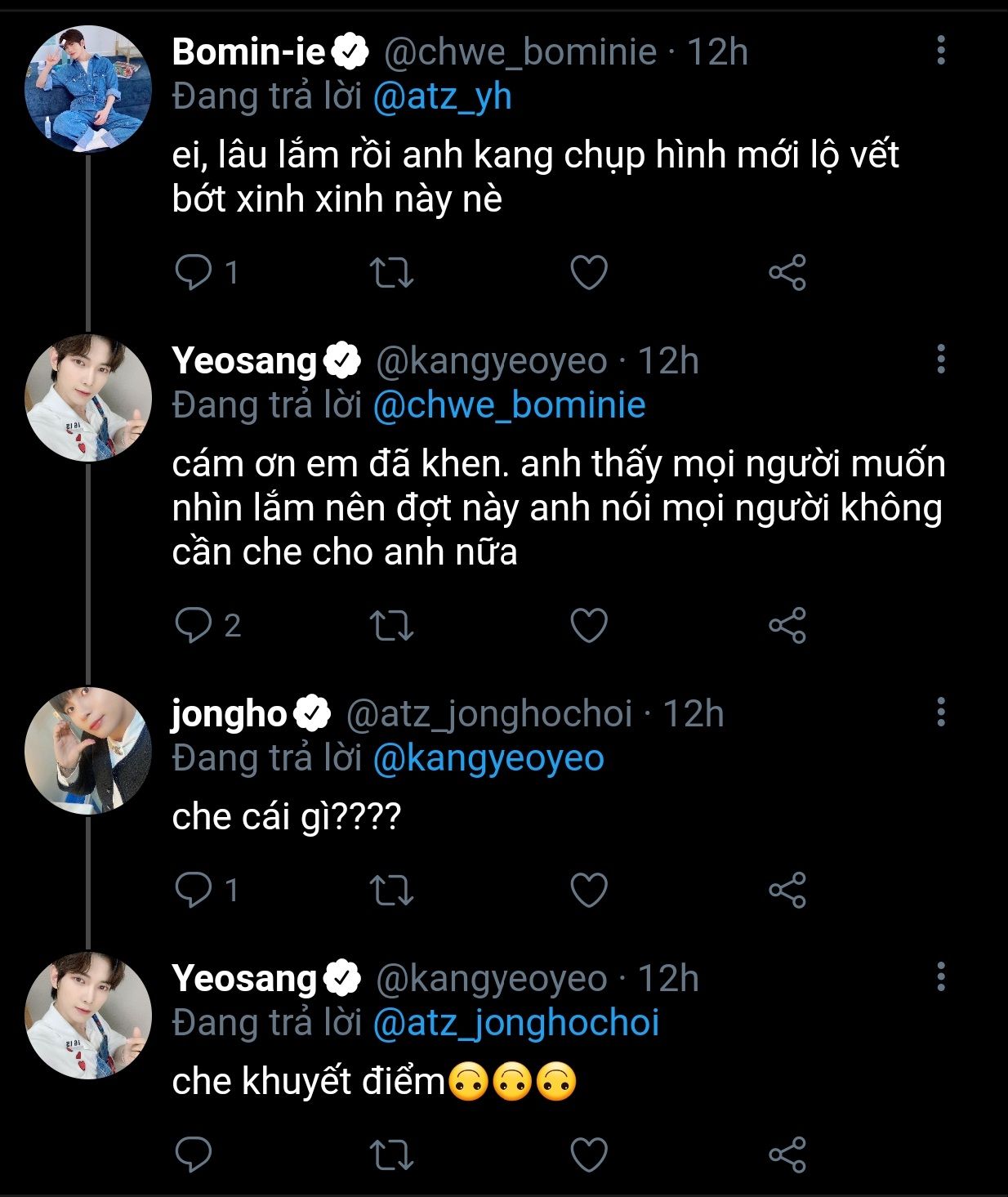The image size is (1008, 1197).
Task: Share jongho's "che cái gì" tweet
Action: (787, 890)
